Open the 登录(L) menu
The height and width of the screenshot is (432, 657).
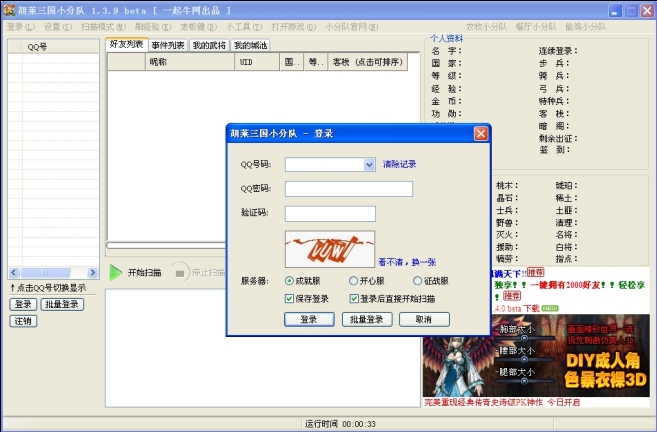click(x=20, y=27)
